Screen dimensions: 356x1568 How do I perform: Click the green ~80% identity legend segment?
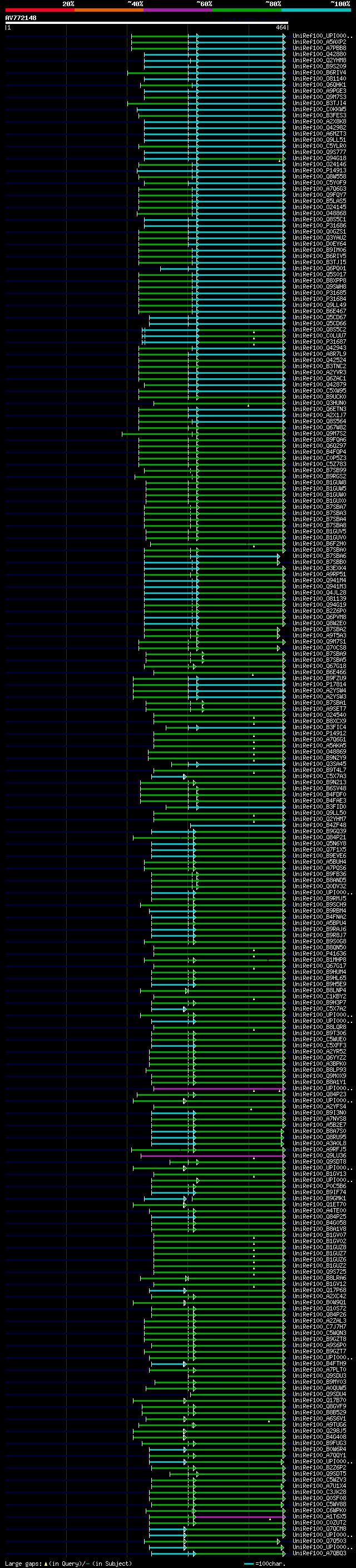(247, 10)
